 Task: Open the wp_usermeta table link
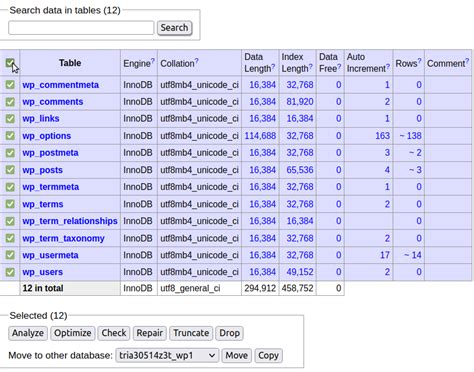[50, 255]
